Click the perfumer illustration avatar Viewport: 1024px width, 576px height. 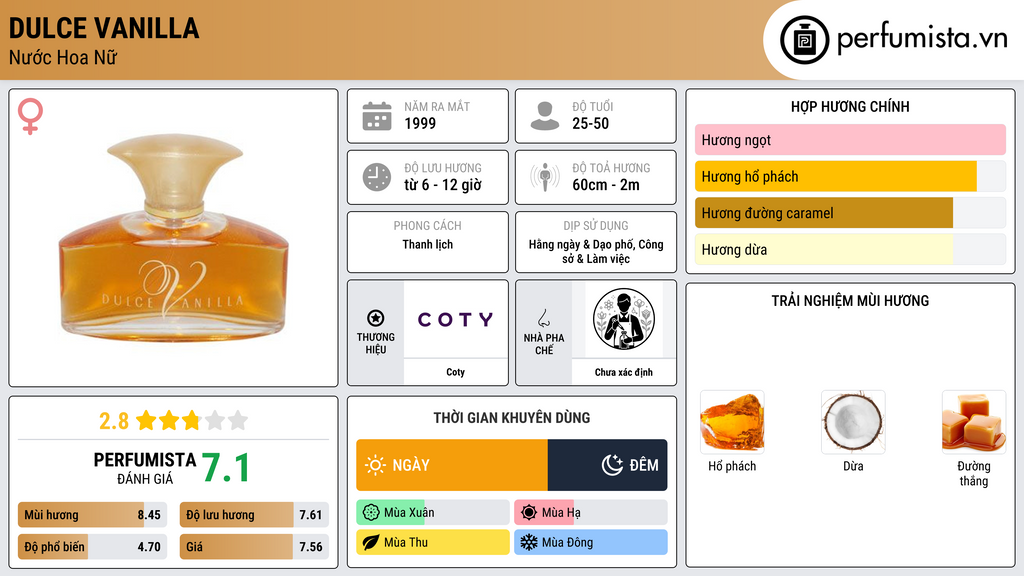pyautogui.click(x=624, y=319)
